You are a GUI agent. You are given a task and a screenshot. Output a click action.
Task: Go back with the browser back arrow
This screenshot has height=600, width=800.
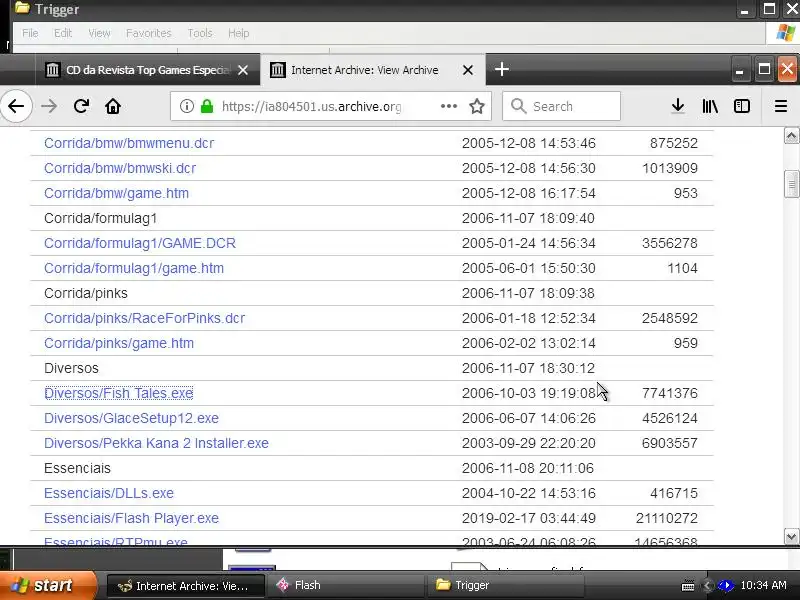click(x=16, y=106)
